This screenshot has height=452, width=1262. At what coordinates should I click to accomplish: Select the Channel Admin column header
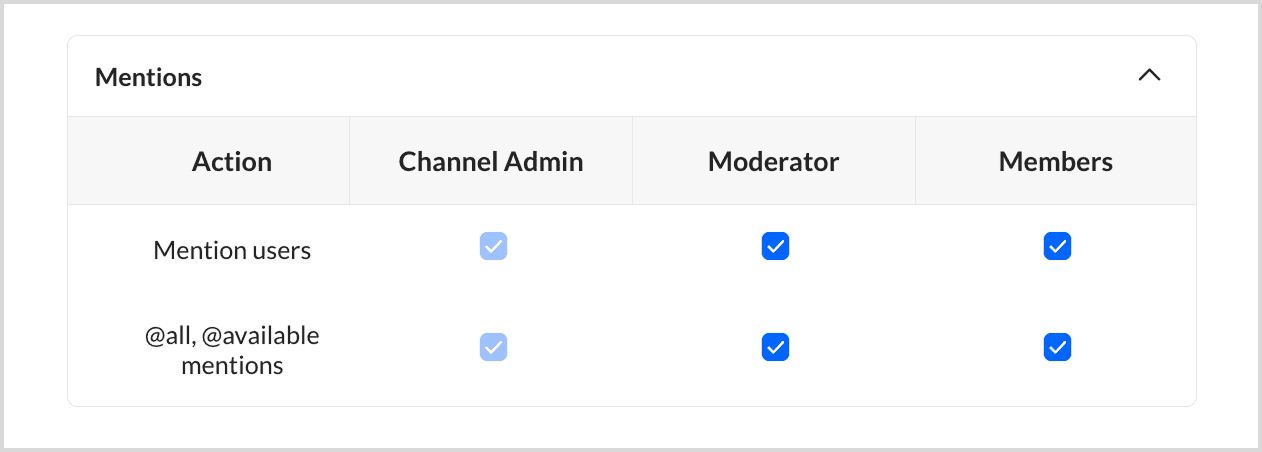tap(491, 161)
